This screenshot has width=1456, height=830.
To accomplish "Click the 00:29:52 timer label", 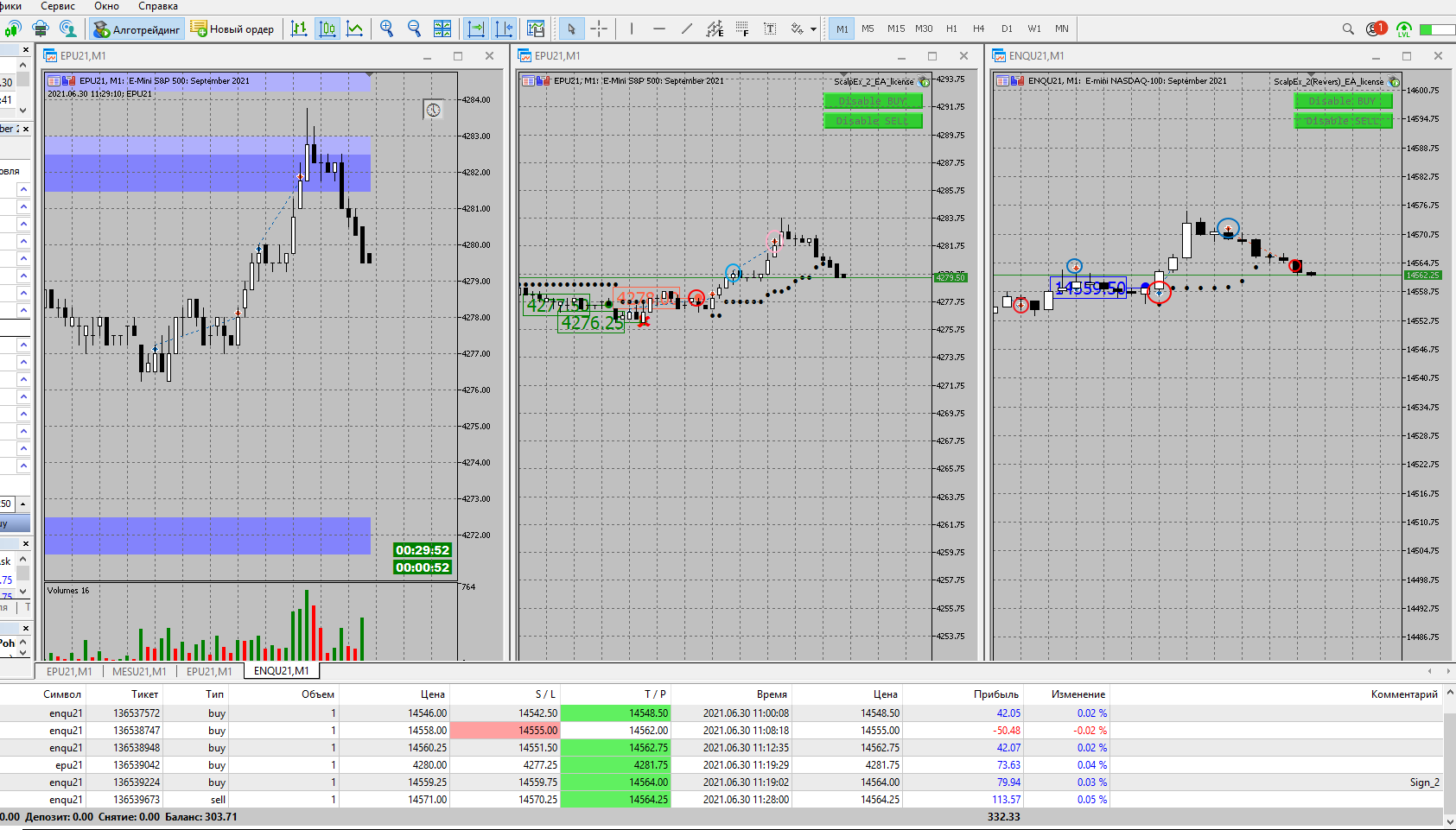I will click(x=423, y=550).
